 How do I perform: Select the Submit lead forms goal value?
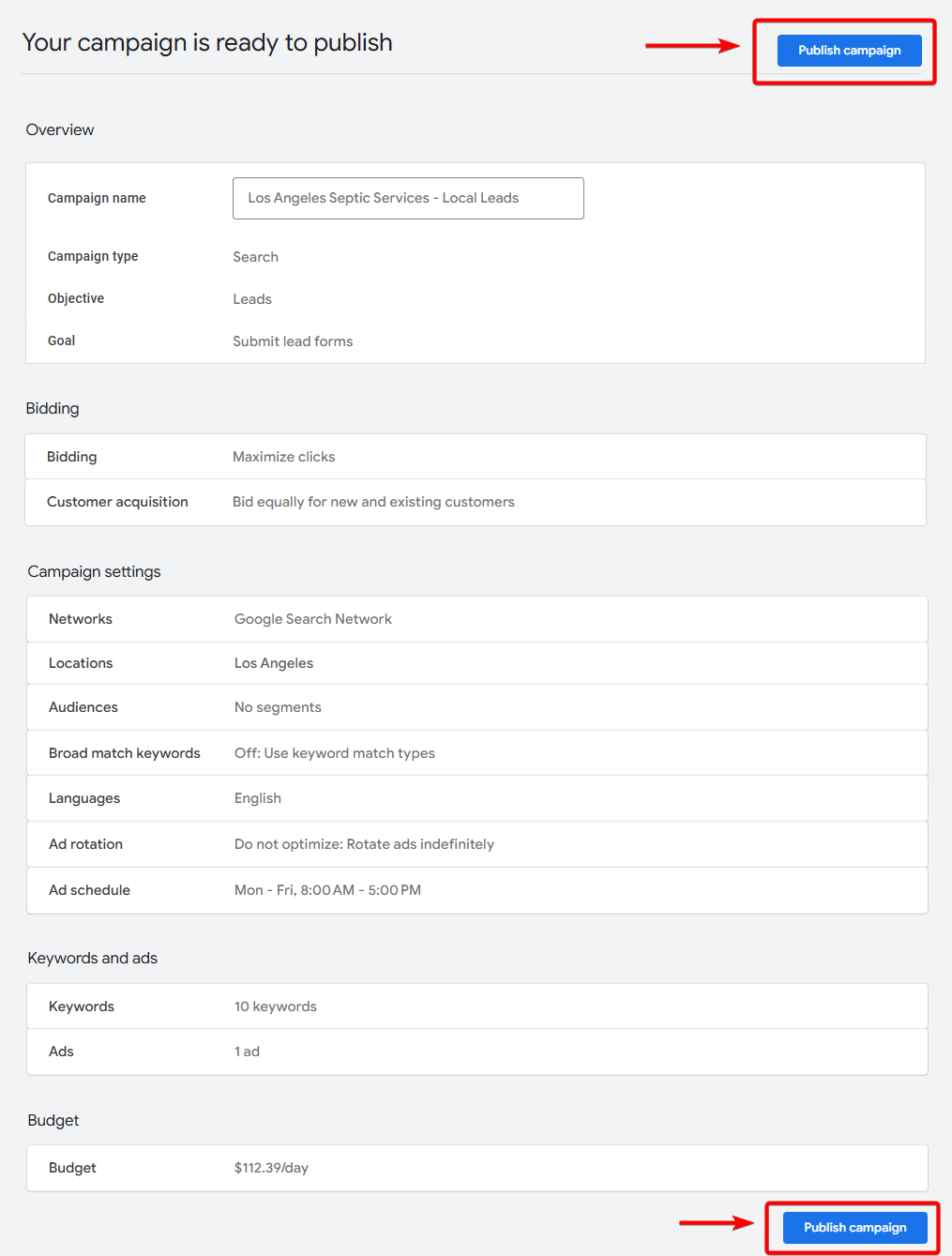(x=293, y=341)
